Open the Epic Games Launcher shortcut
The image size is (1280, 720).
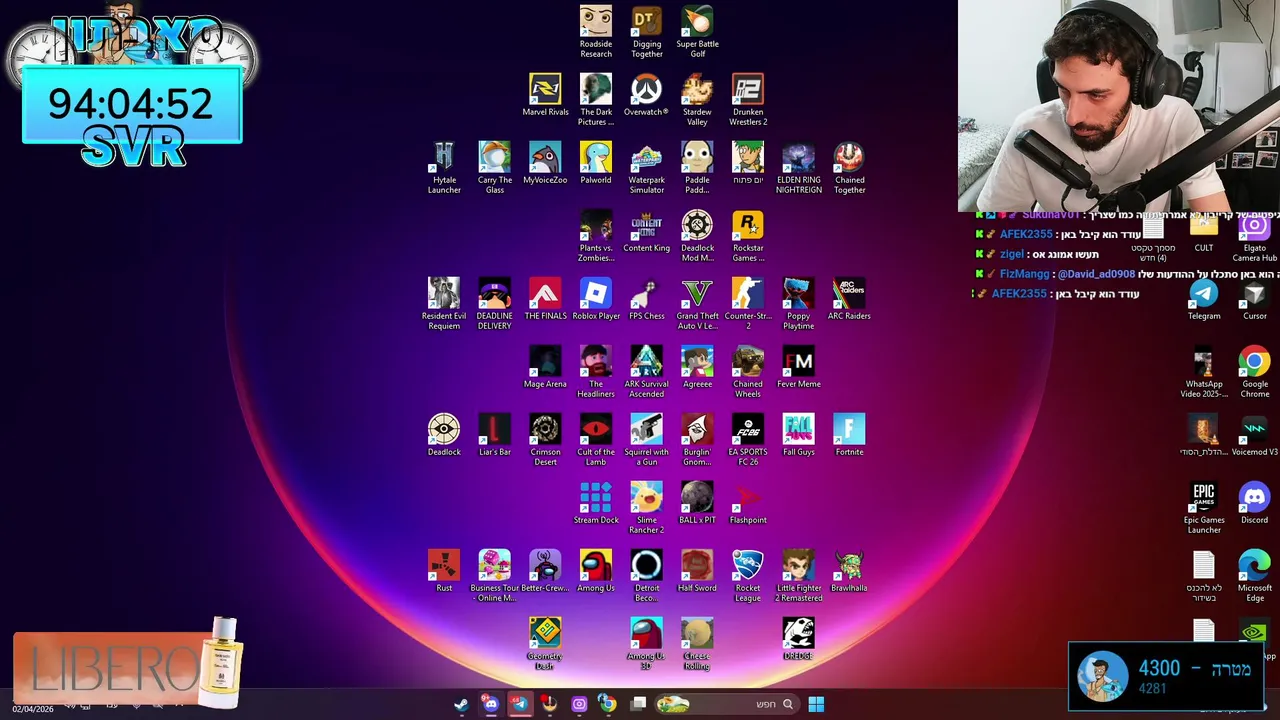tap(1204, 507)
